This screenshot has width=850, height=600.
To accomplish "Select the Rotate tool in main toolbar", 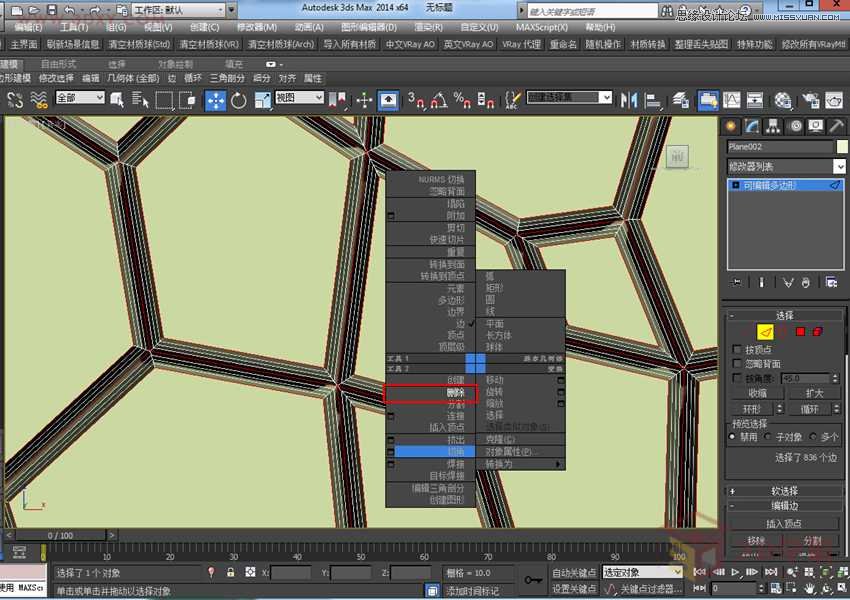I will tap(239, 101).
